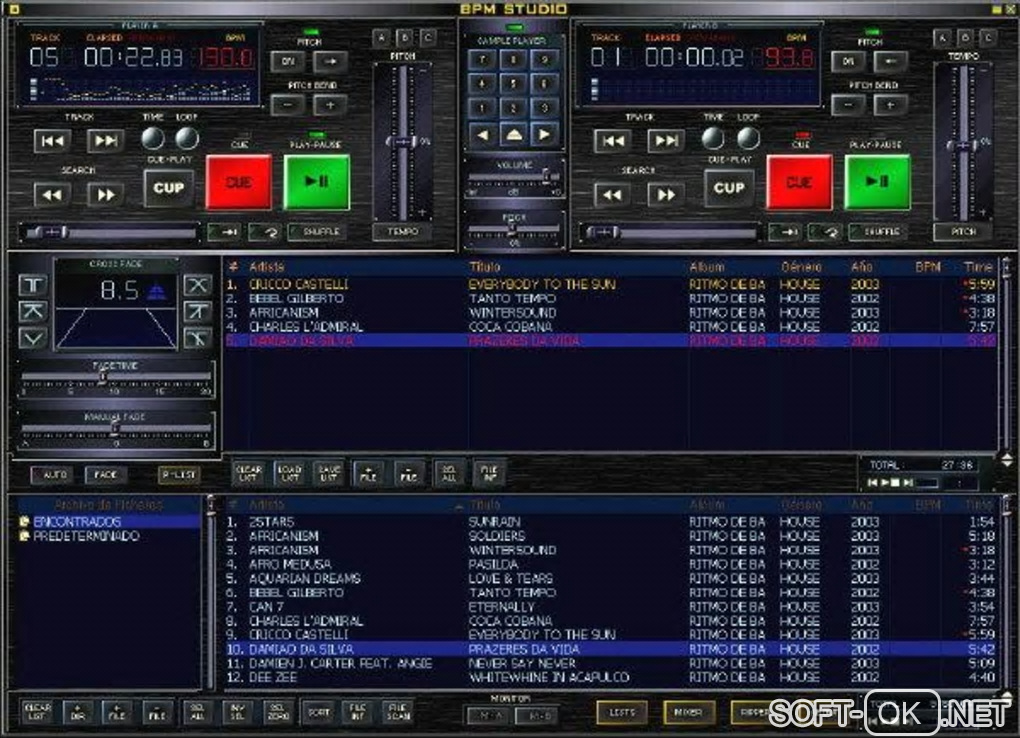Skip to previous track on Player A

click(53, 141)
